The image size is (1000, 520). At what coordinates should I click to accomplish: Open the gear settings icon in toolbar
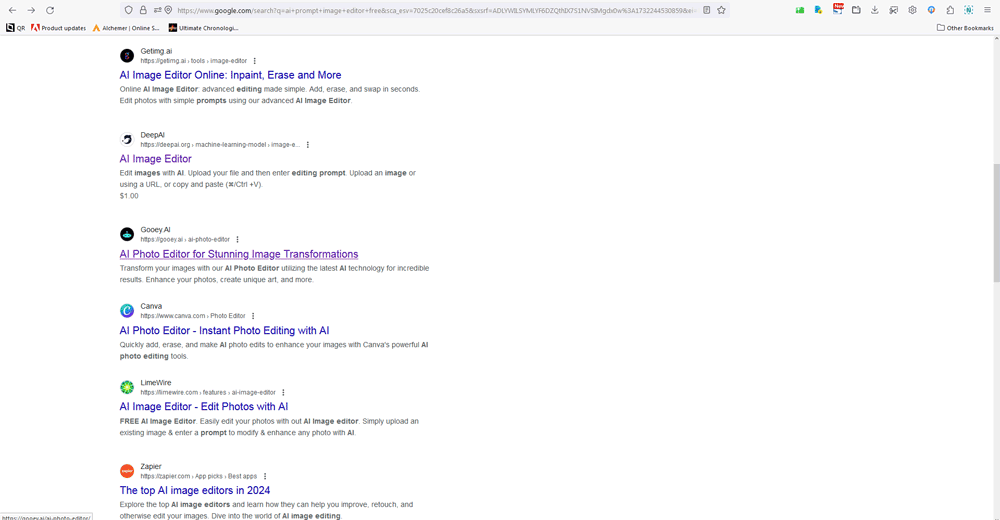913,10
